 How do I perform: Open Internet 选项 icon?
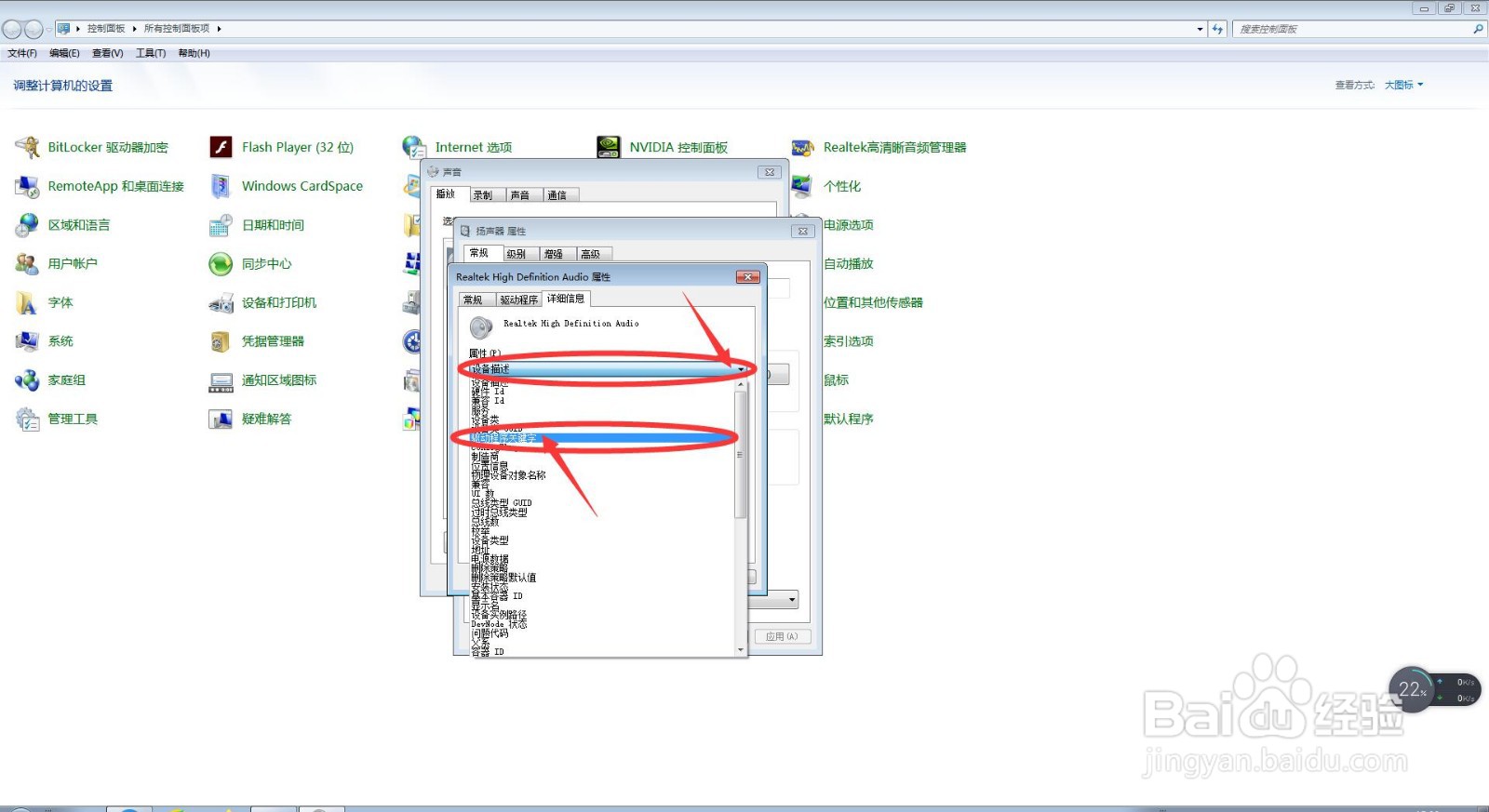click(415, 147)
